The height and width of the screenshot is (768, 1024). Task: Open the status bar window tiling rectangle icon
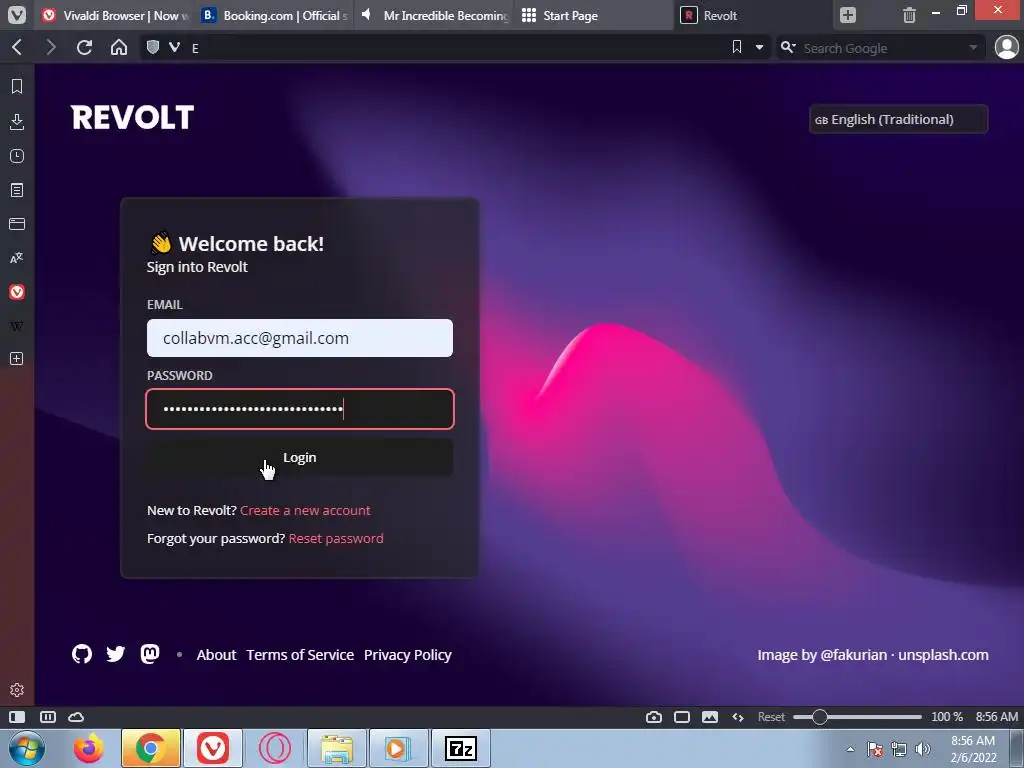(682, 717)
